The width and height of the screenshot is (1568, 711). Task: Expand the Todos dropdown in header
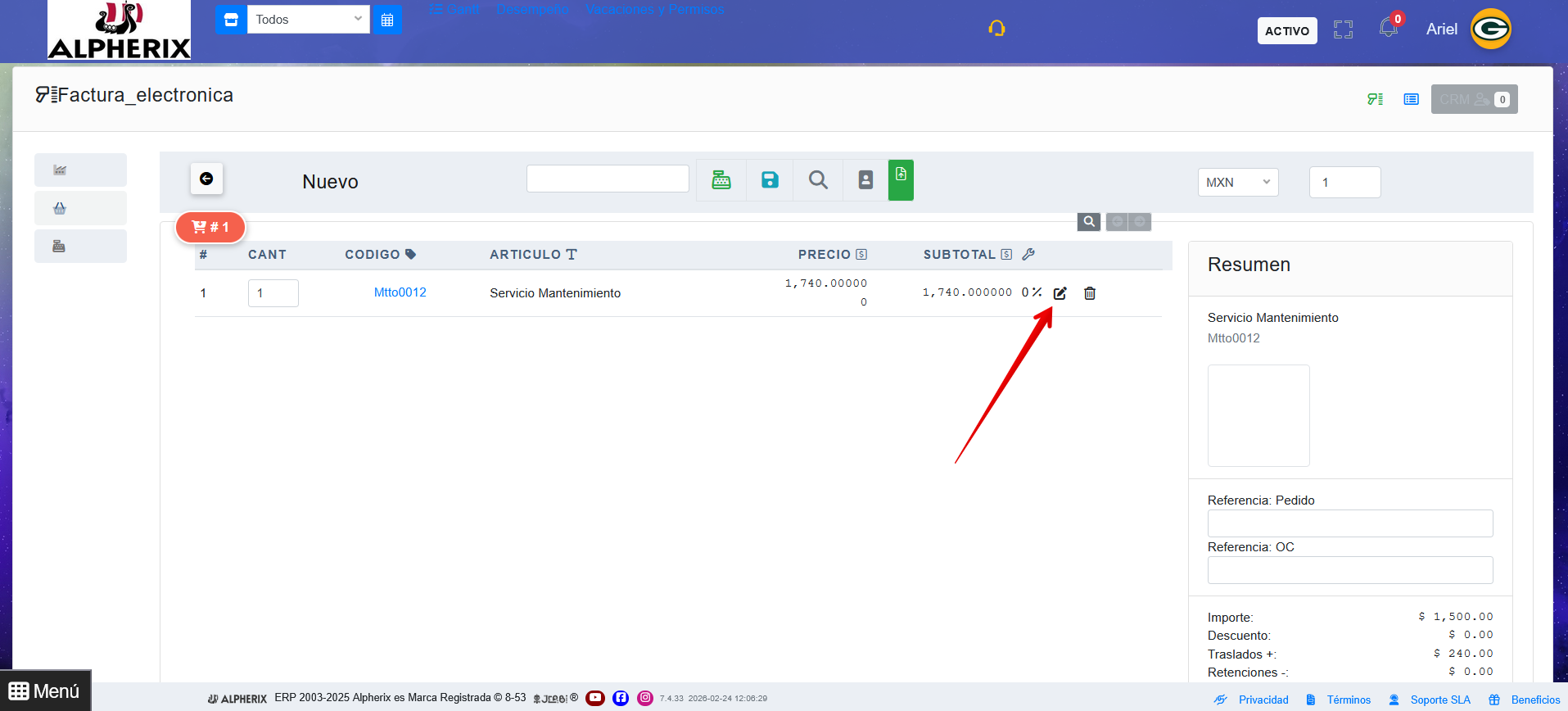[x=308, y=19]
